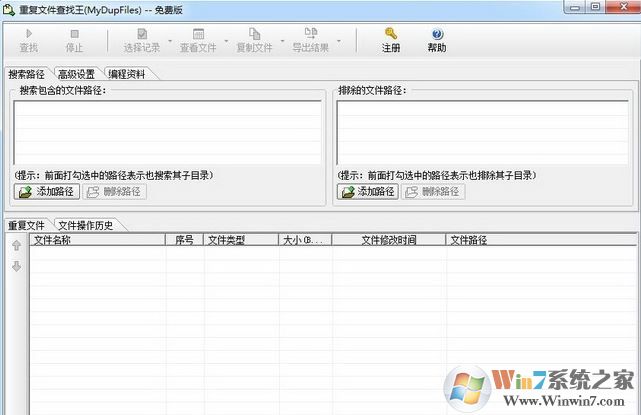The width and height of the screenshot is (641, 415).
Task: Click 删除路径 under excluded paths
Action: tap(433, 192)
